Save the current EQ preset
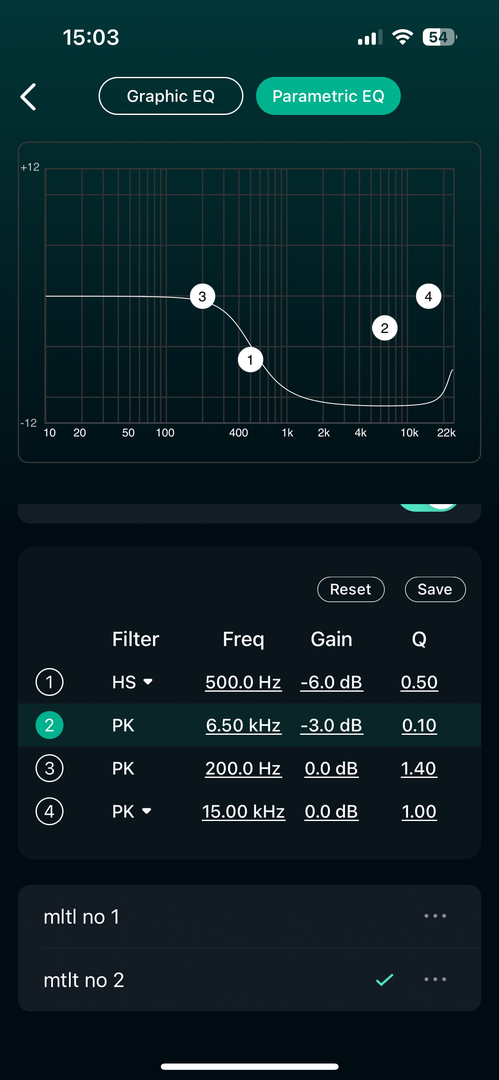 click(435, 589)
